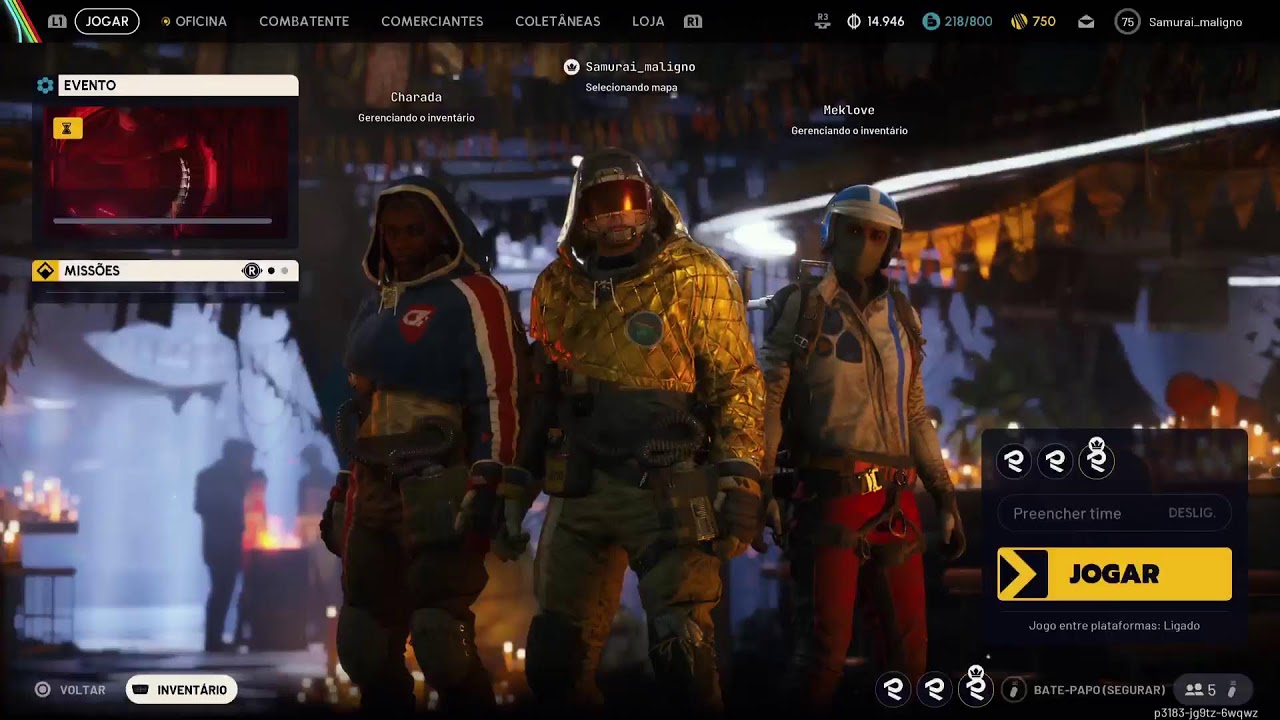Open the Samurai_maligno profile name in top bar

[1196, 22]
